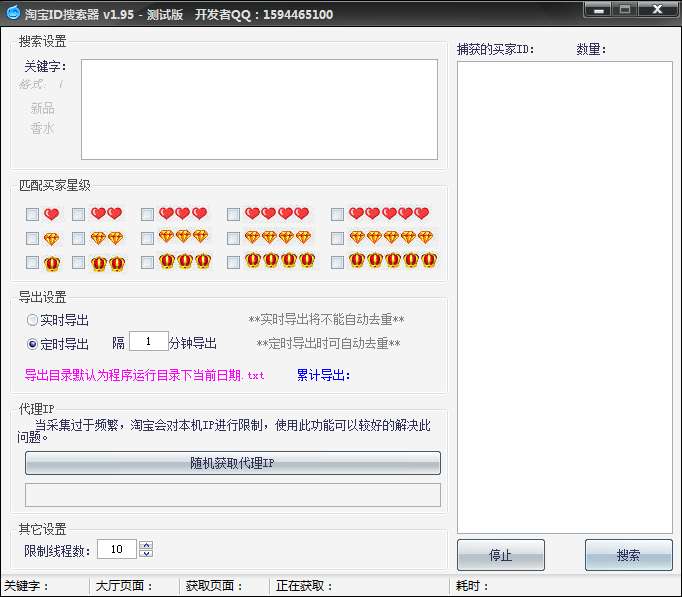682x597 pixels.
Task: Minimize the Taobao ID searcher window
Action: (x=599, y=10)
